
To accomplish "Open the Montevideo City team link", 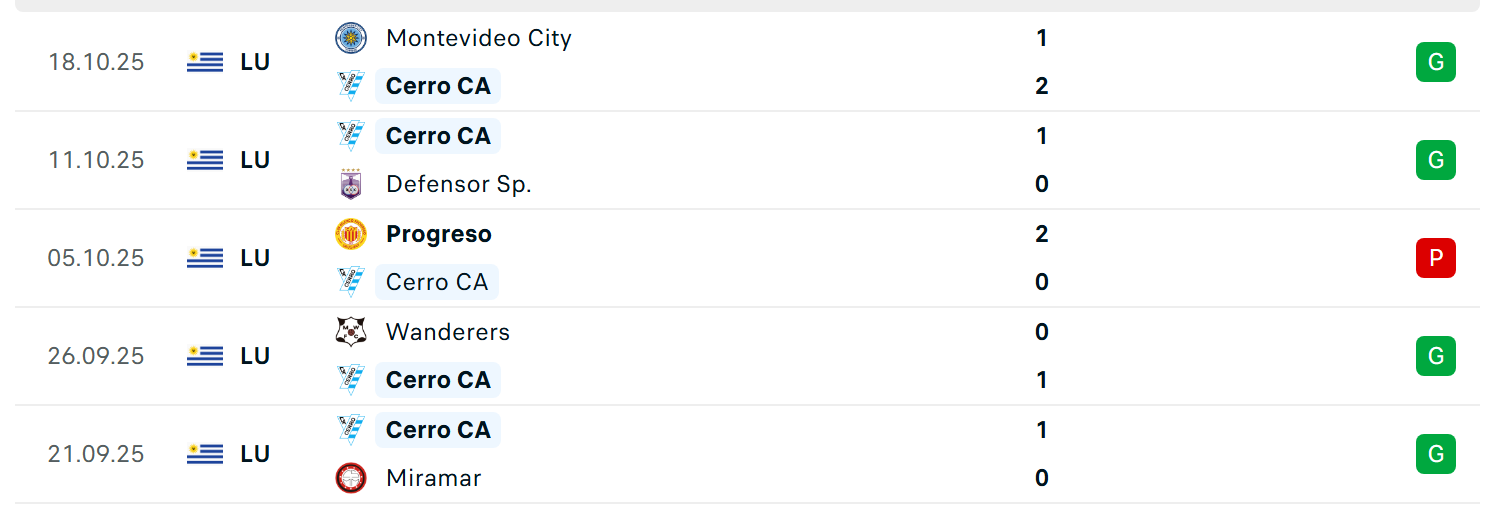I will [x=479, y=38].
